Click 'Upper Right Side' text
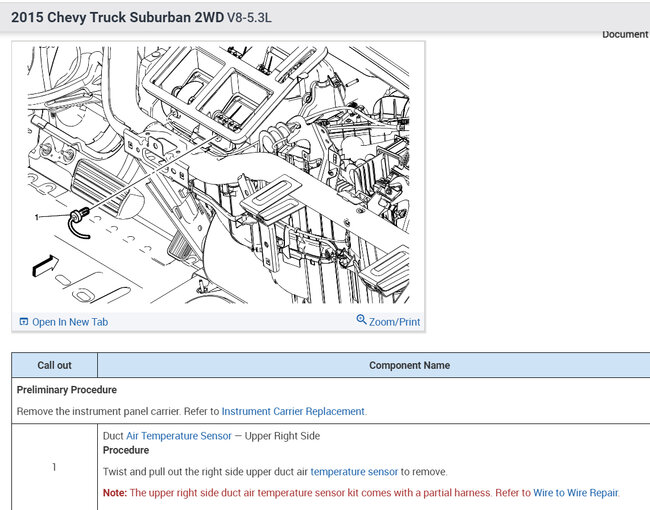650x510 pixels. click(282, 436)
